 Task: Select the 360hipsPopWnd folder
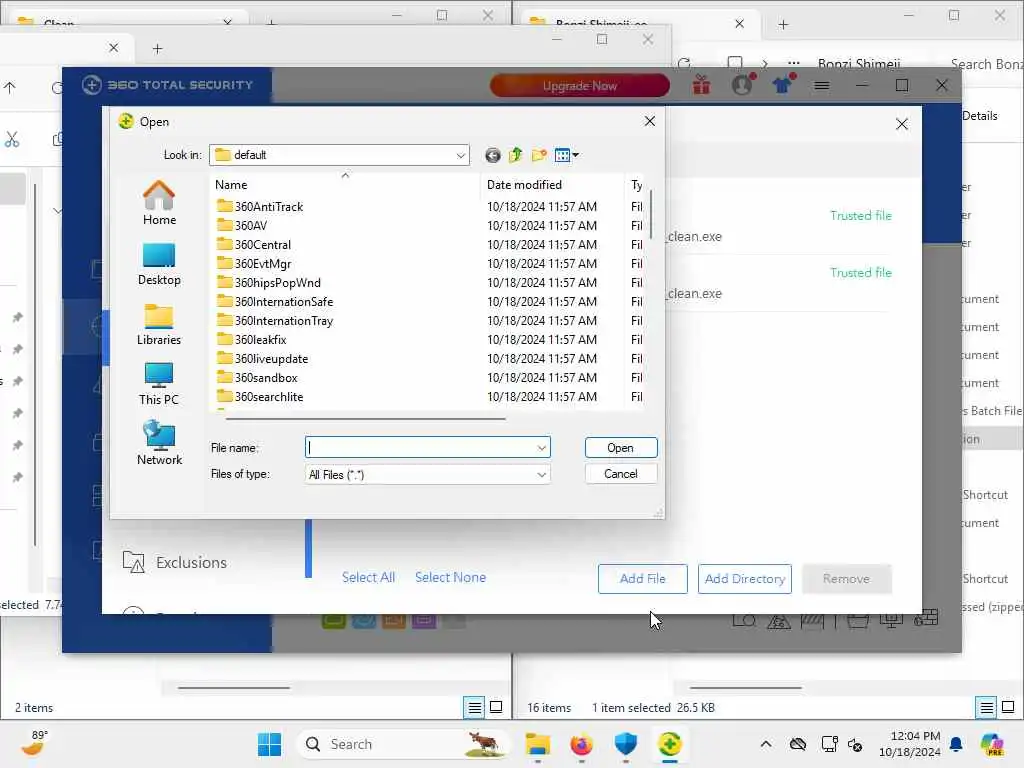point(269,282)
